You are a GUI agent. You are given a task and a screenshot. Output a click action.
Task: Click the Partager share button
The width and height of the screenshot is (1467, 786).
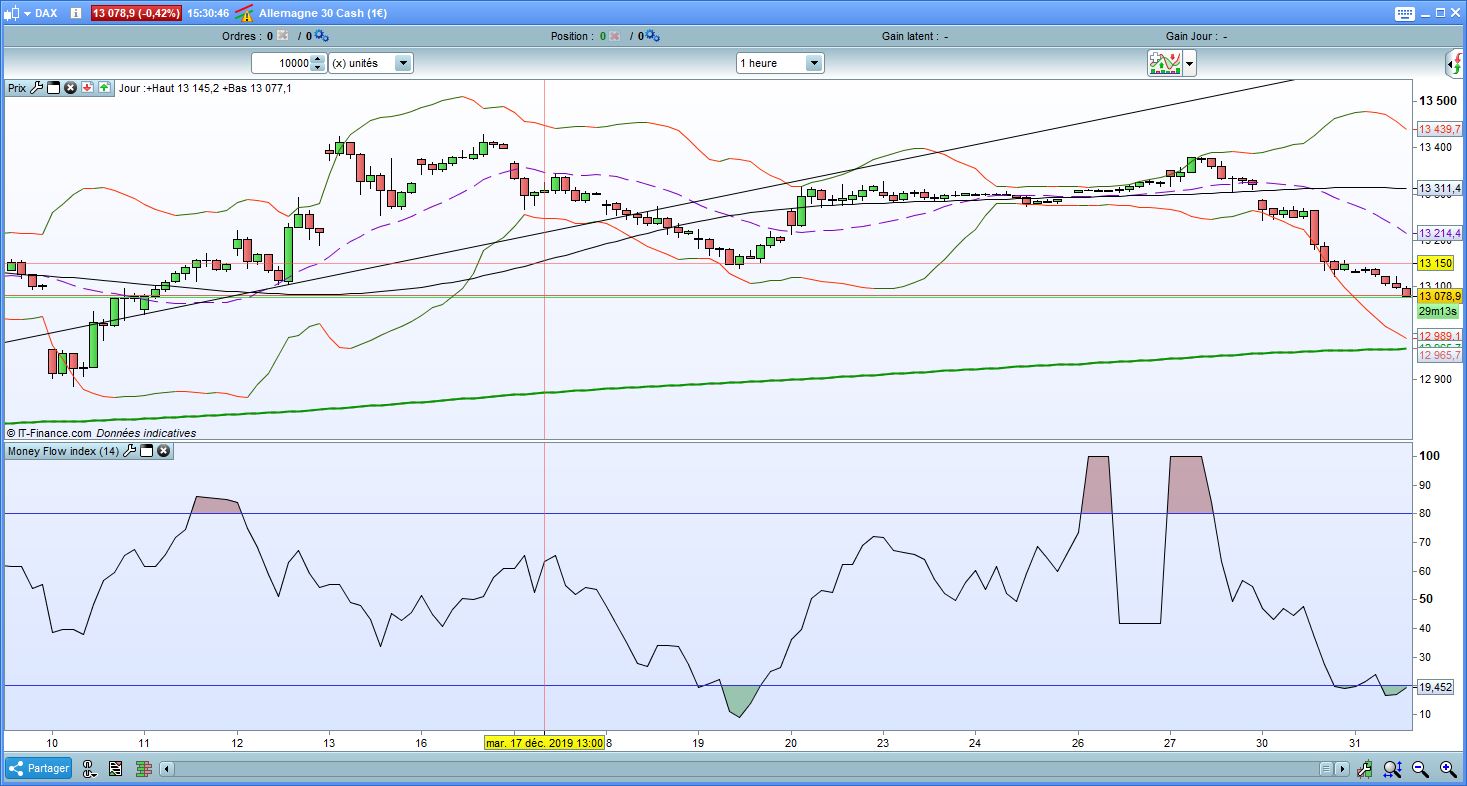(39, 768)
